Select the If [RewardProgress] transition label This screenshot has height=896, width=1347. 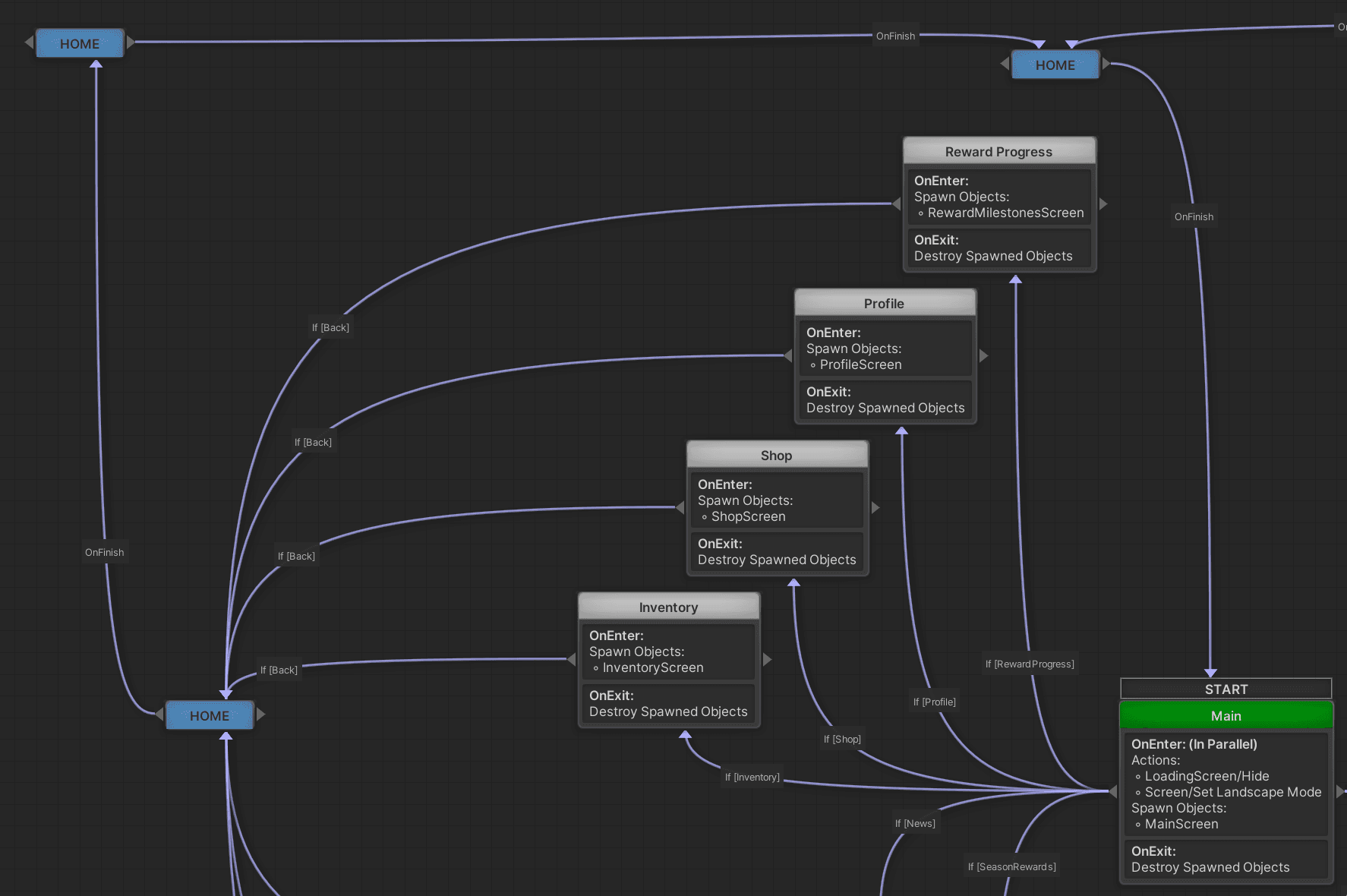pyautogui.click(x=1030, y=664)
